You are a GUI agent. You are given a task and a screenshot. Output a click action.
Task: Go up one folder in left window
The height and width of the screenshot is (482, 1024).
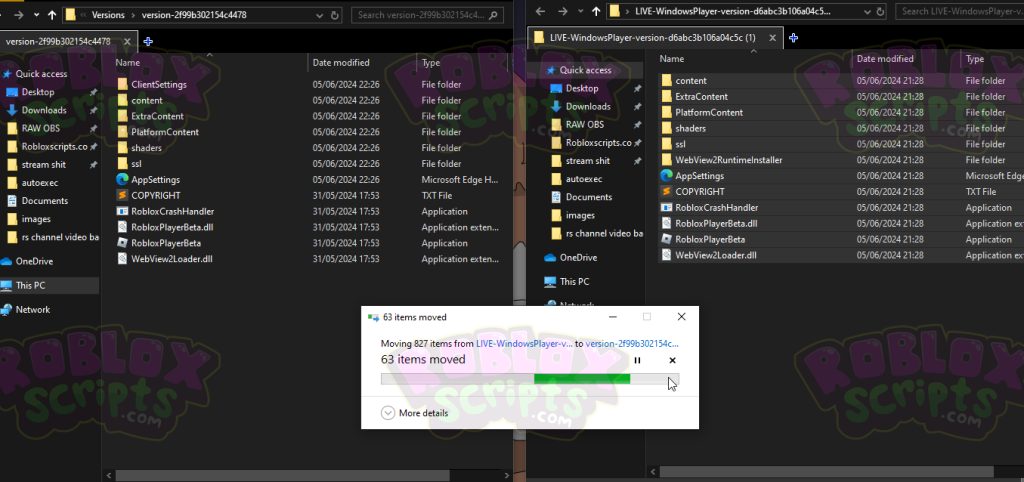click(52, 15)
